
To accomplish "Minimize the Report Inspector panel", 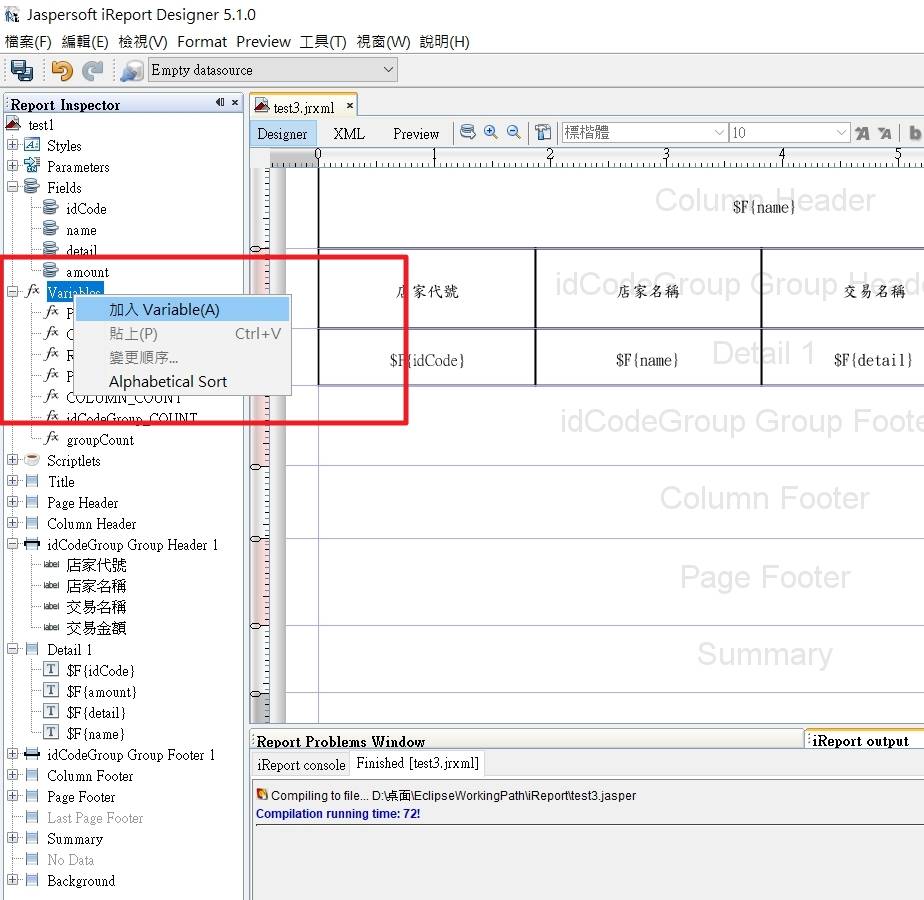I will click(220, 103).
